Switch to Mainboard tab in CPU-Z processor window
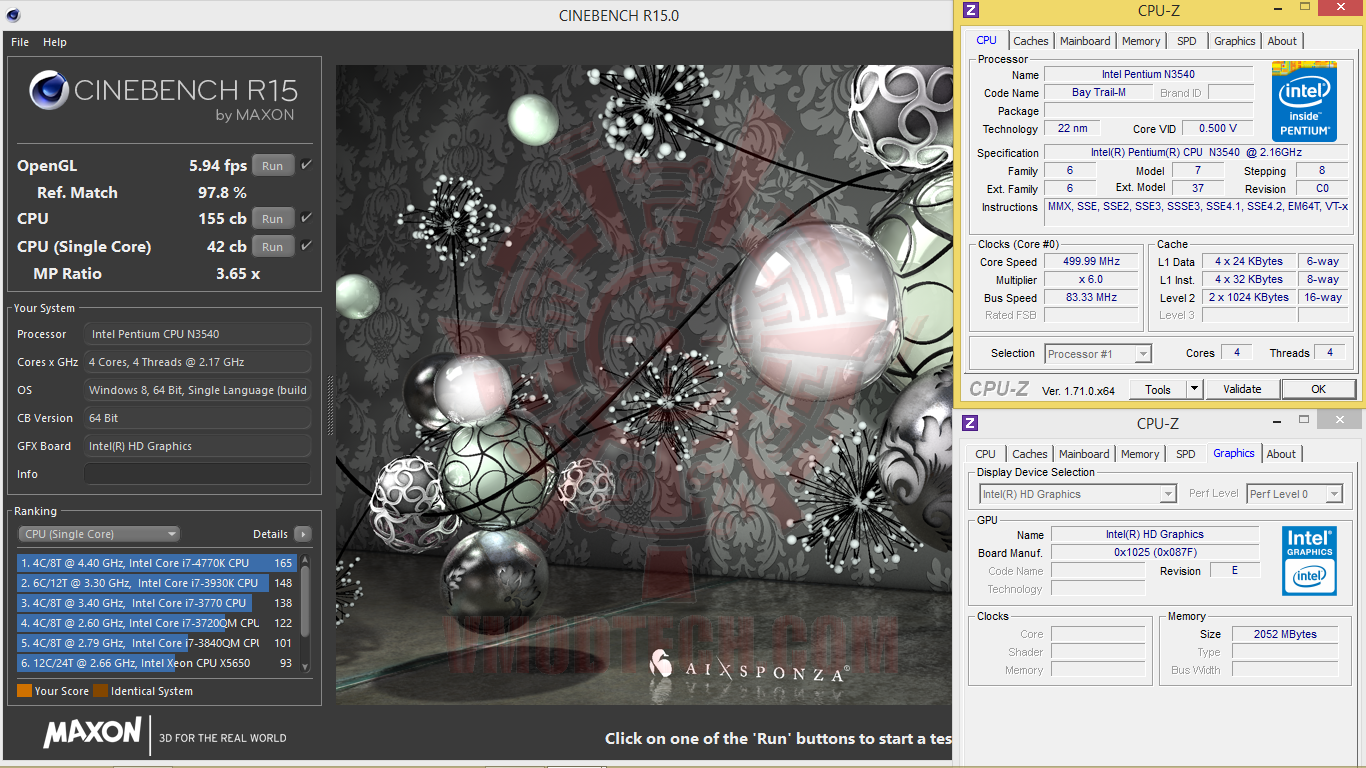1366x768 pixels. pos(1085,41)
